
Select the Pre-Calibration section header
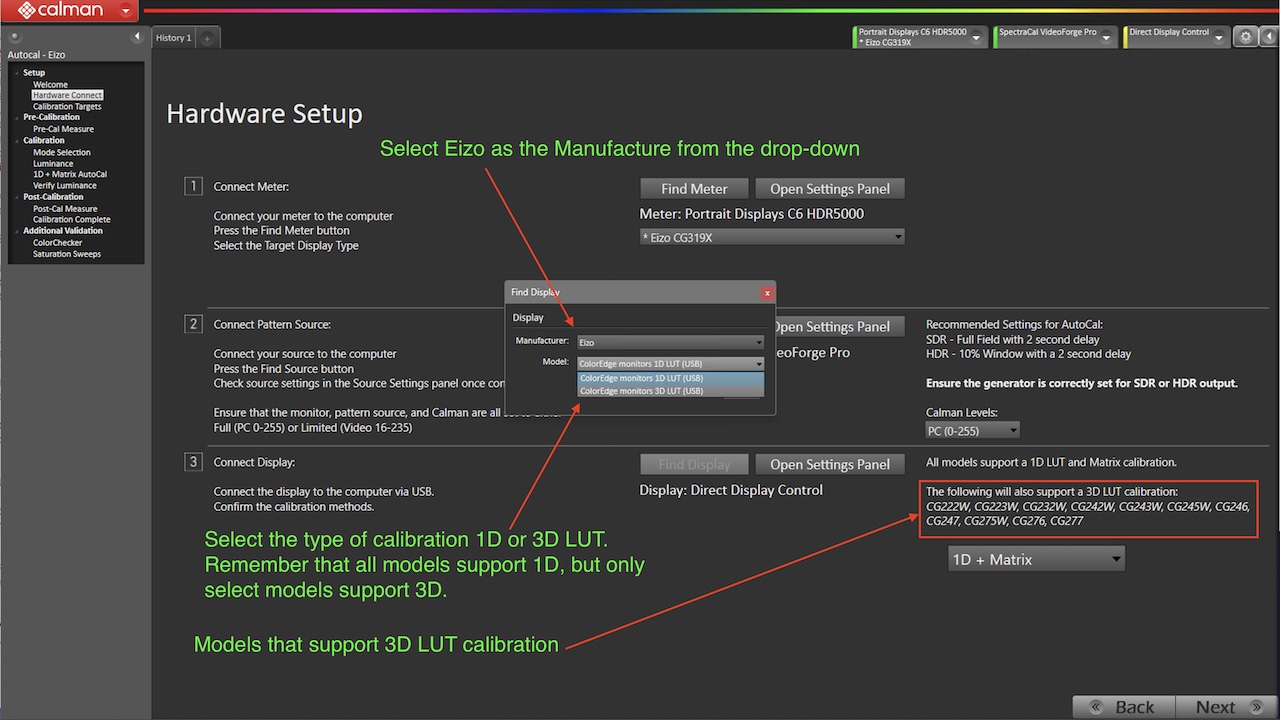[x=51, y=117]
